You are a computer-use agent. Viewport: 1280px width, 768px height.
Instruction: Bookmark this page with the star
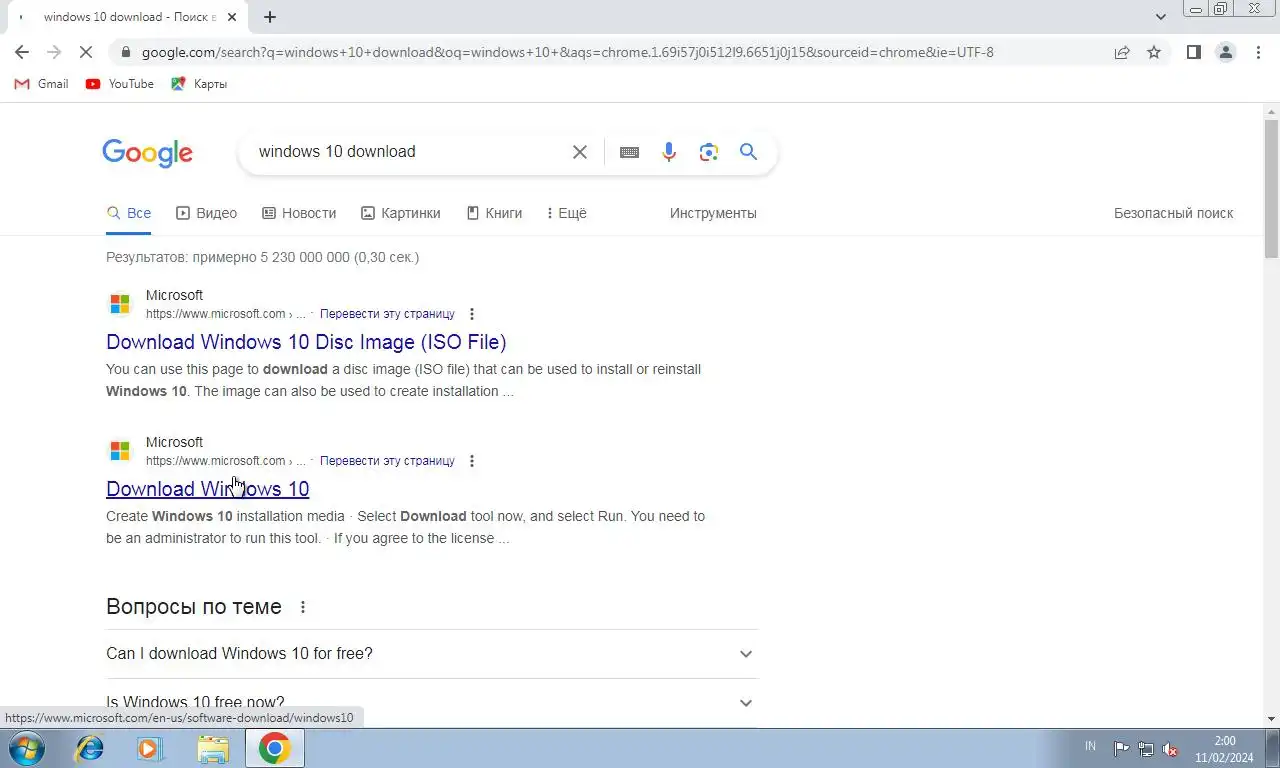(1154, 52)
